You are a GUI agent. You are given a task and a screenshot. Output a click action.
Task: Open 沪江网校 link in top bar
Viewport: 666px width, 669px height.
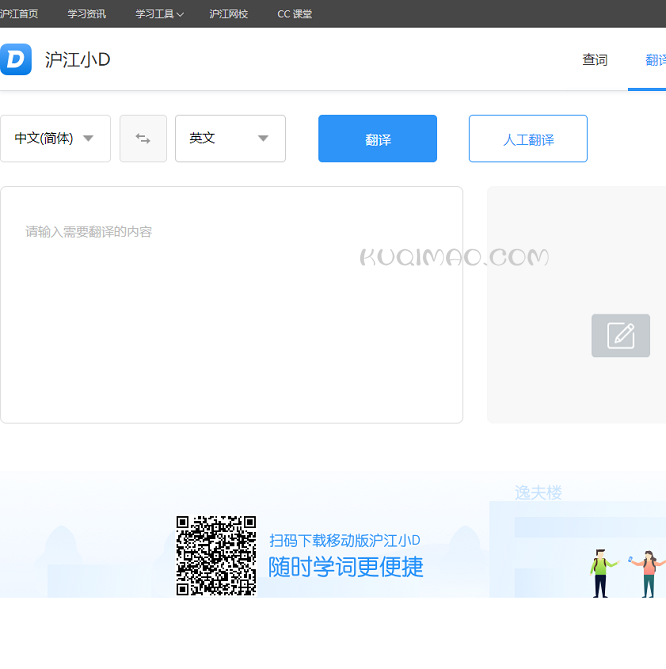(229, 14)
